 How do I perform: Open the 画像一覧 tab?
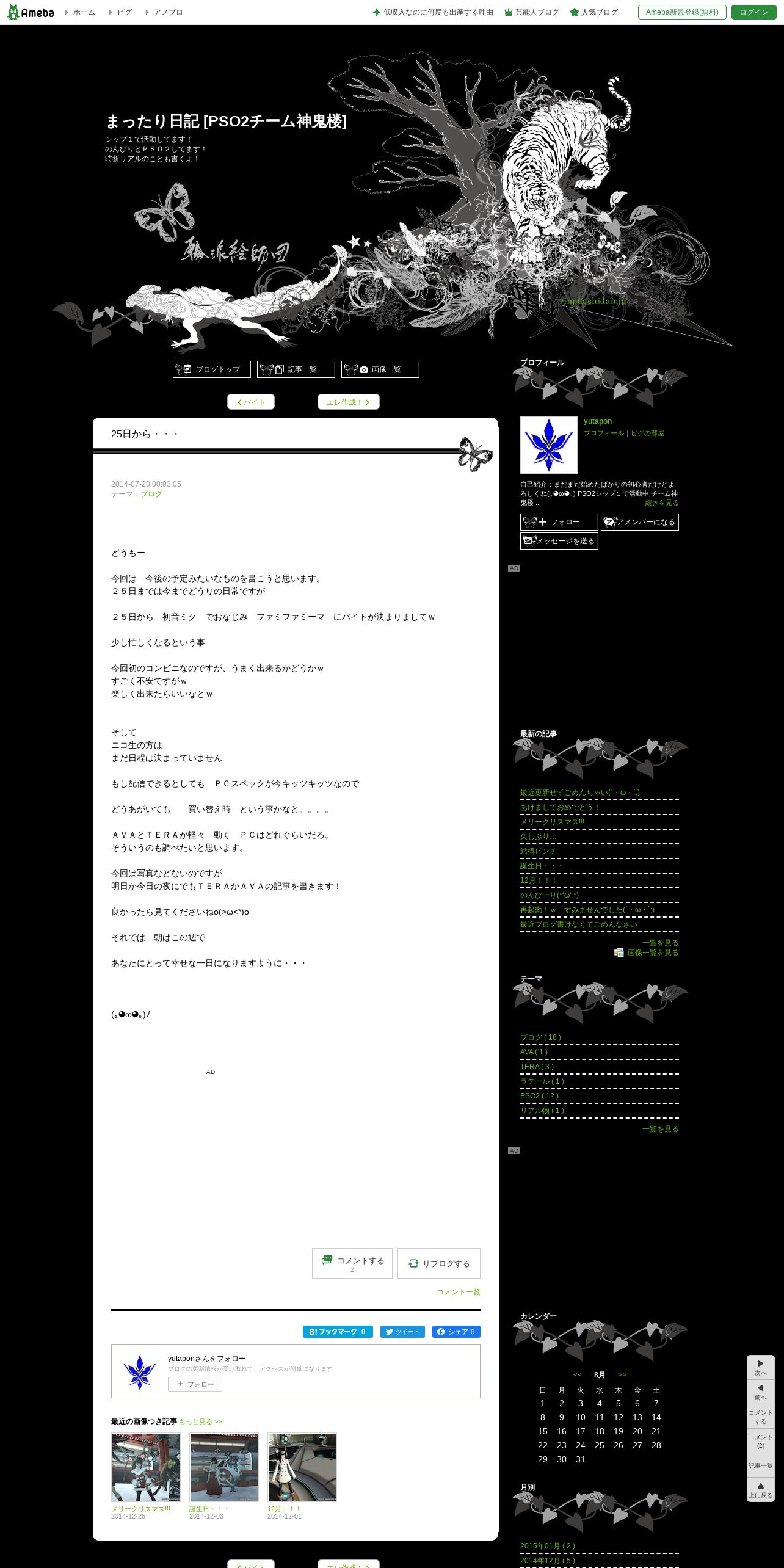click(380, 369)
